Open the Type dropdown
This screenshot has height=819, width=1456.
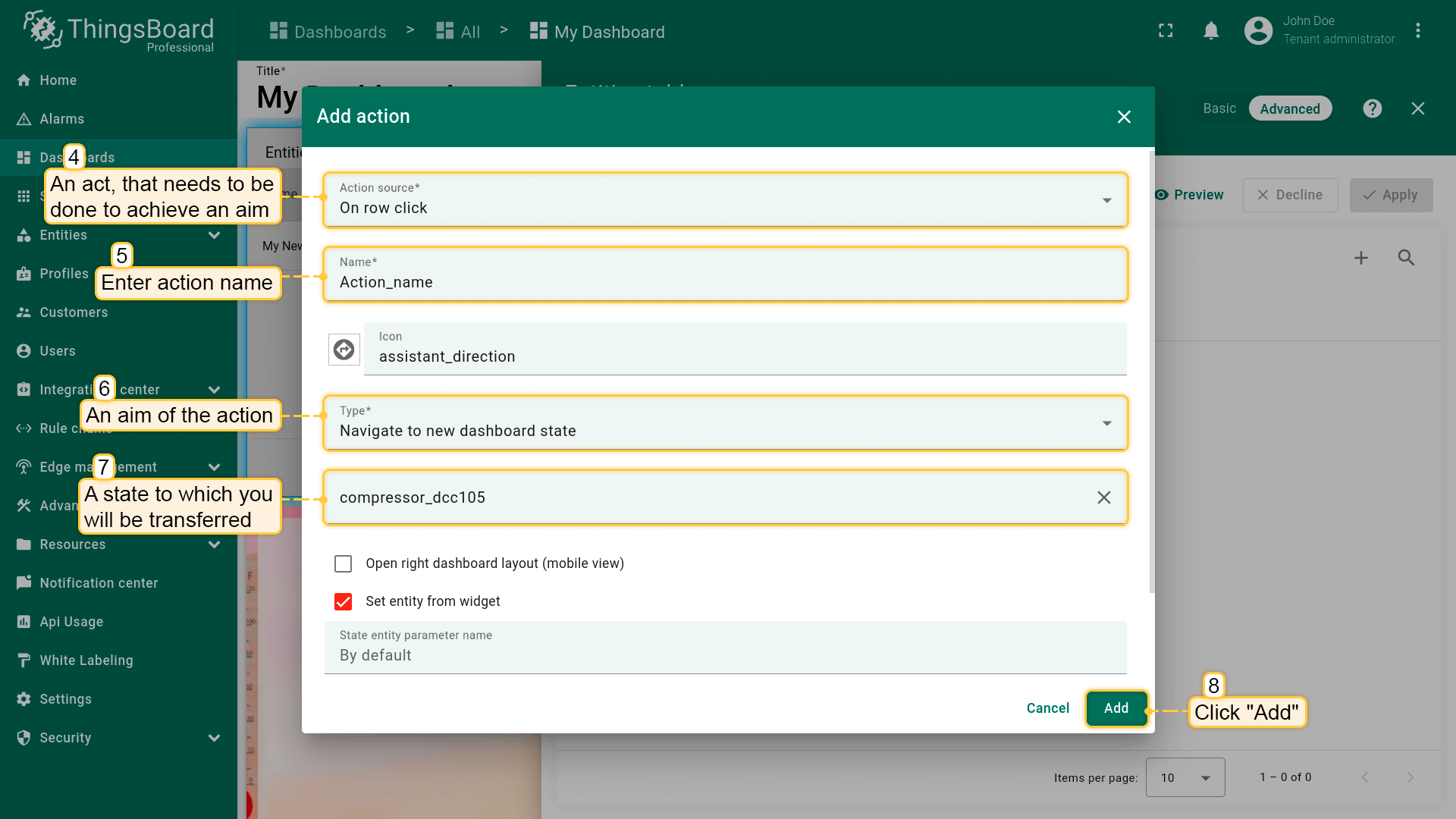click(725, 423)
